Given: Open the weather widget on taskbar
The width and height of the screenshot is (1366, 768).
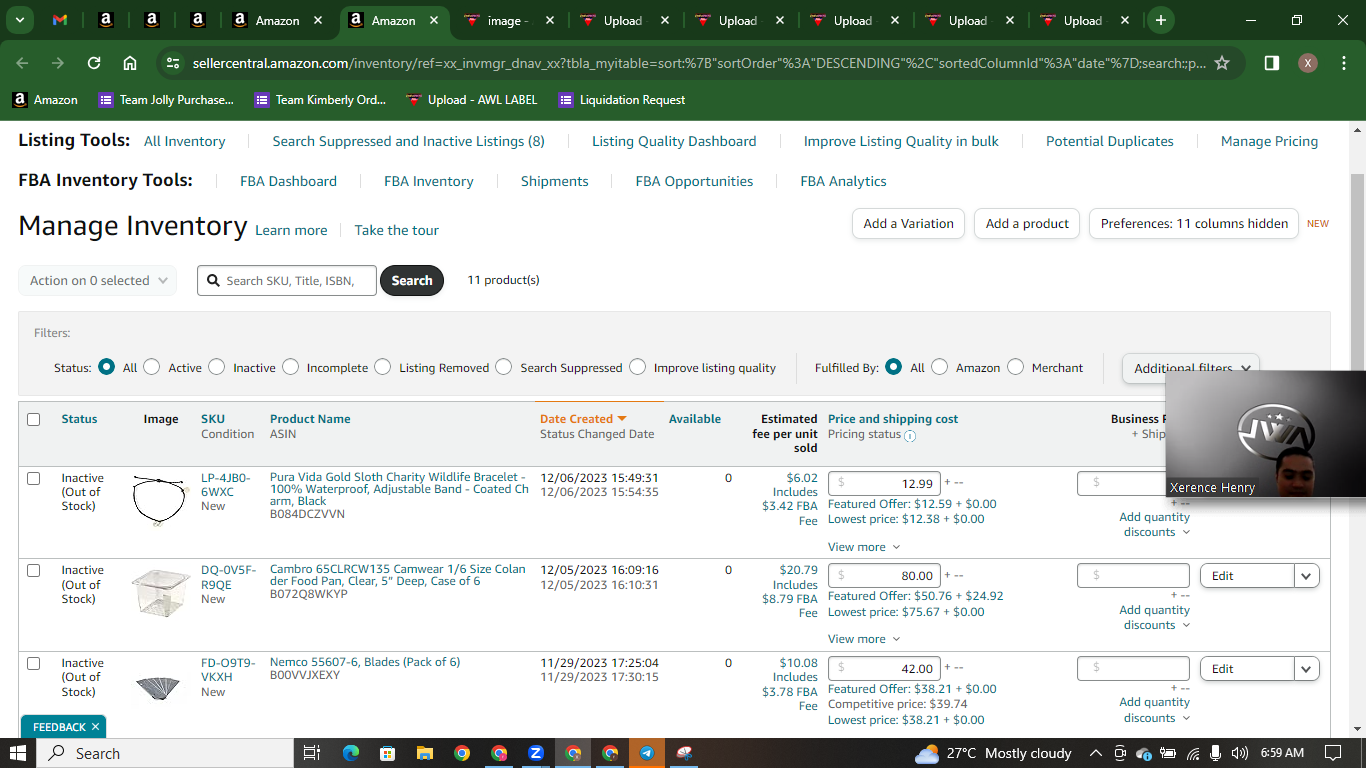Looking at the screenshot, I should pos(993,753).
